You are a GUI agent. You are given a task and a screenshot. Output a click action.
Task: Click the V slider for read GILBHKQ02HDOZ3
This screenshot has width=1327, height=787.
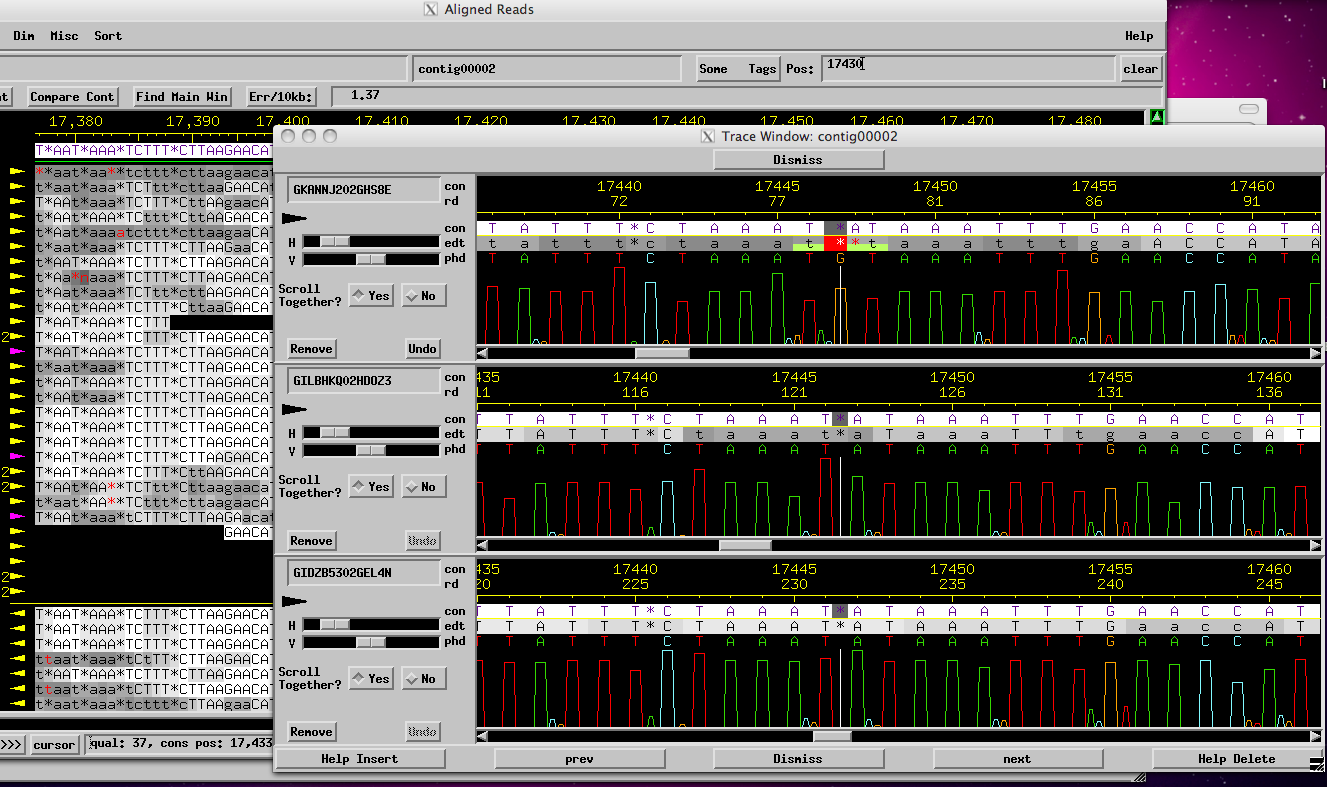coord(370,450)
